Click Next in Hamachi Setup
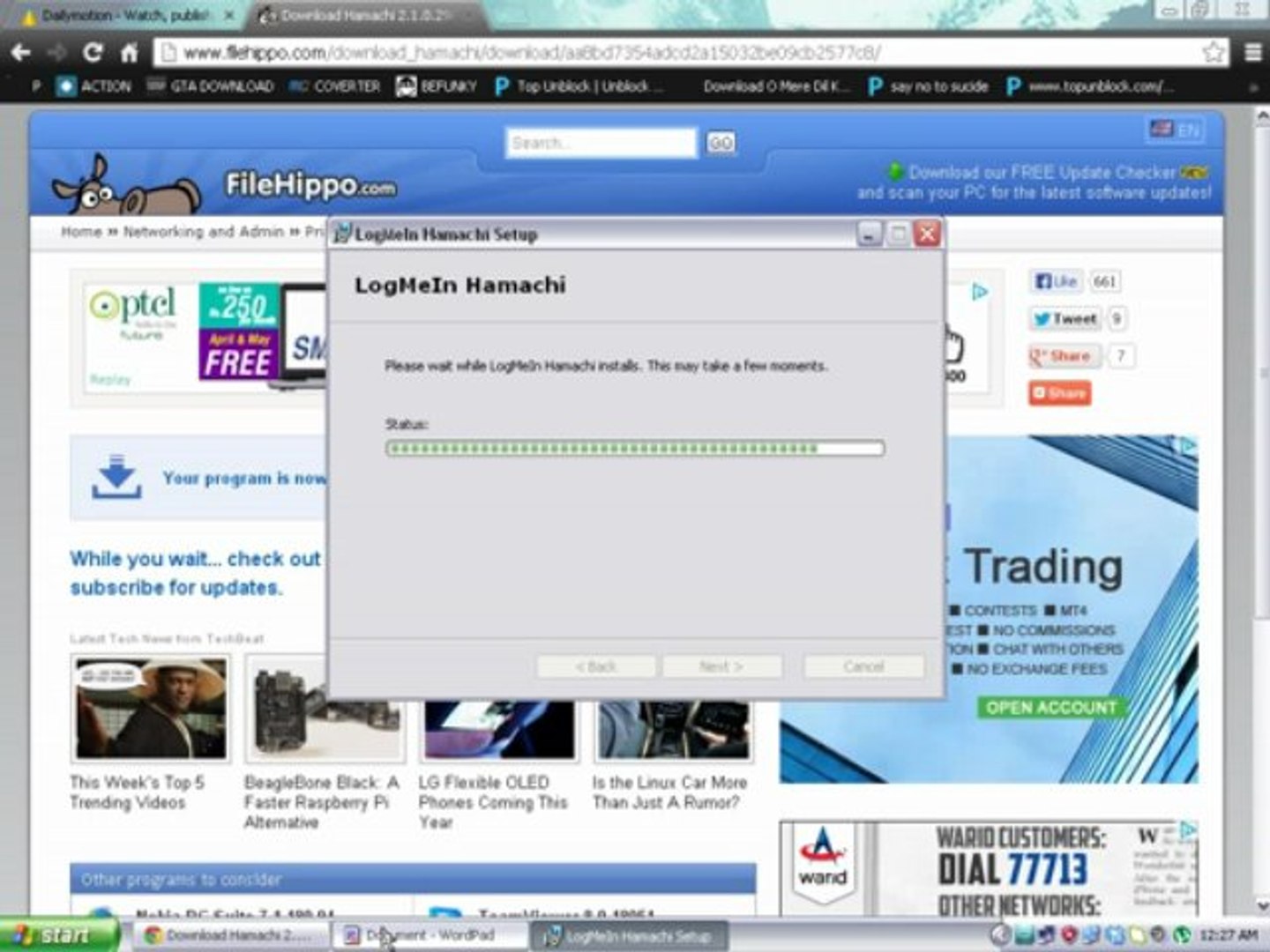Screen dimensions: 1270x952 coord(722,666)
